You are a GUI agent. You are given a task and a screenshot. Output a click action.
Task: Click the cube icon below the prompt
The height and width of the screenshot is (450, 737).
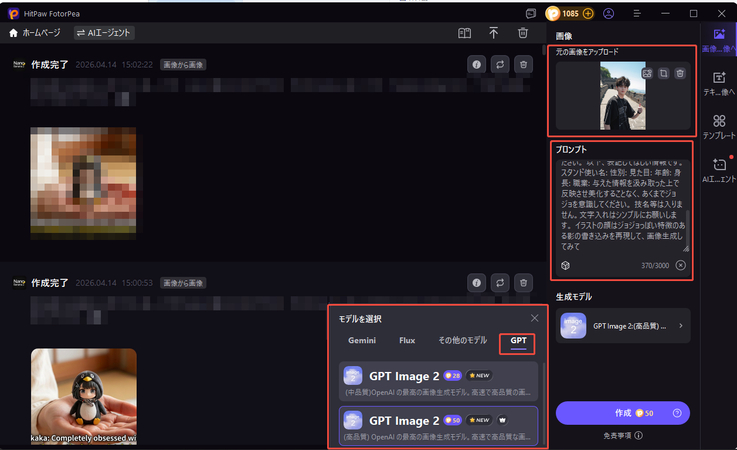click(x=565, y=266)
